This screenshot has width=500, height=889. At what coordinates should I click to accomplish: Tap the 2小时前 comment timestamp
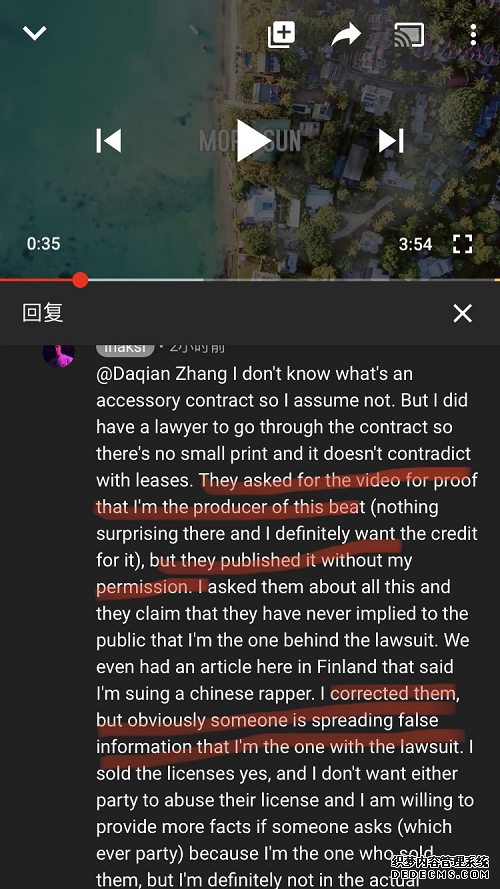(x=197, y=347)
